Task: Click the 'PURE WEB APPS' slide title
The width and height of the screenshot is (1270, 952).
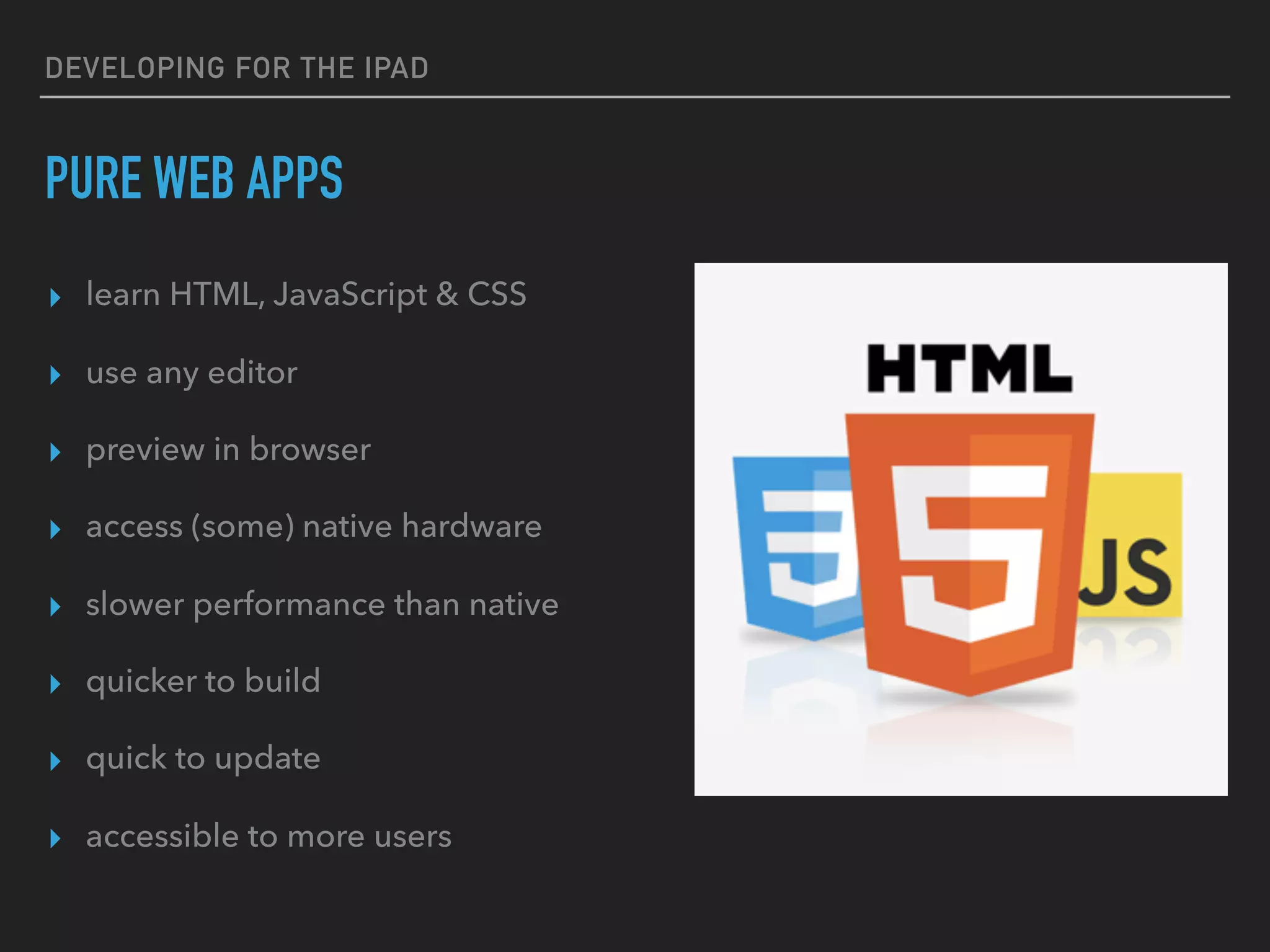Action: click(x=194, y=178)
